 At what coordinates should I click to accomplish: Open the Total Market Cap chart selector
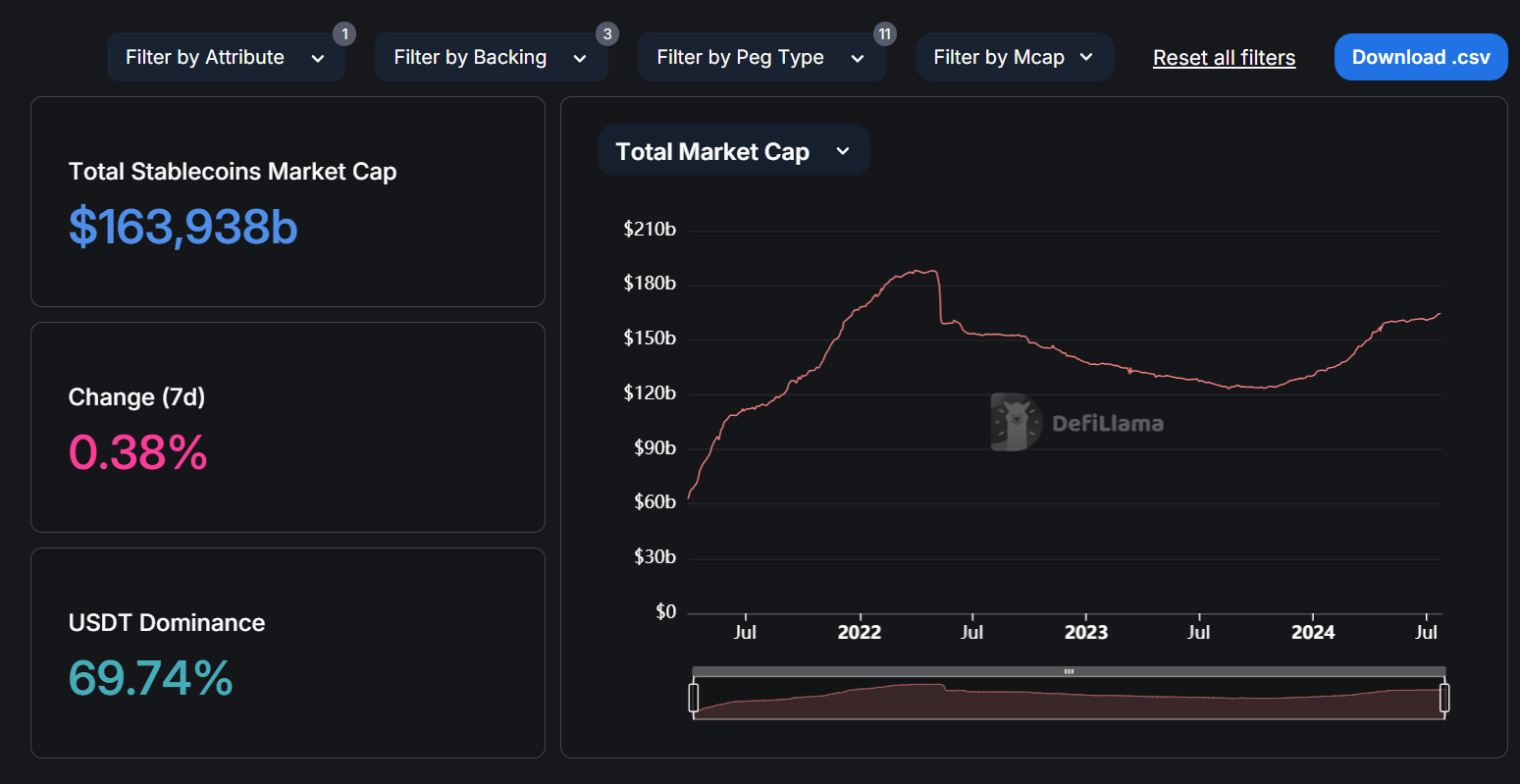coord(733,150)
